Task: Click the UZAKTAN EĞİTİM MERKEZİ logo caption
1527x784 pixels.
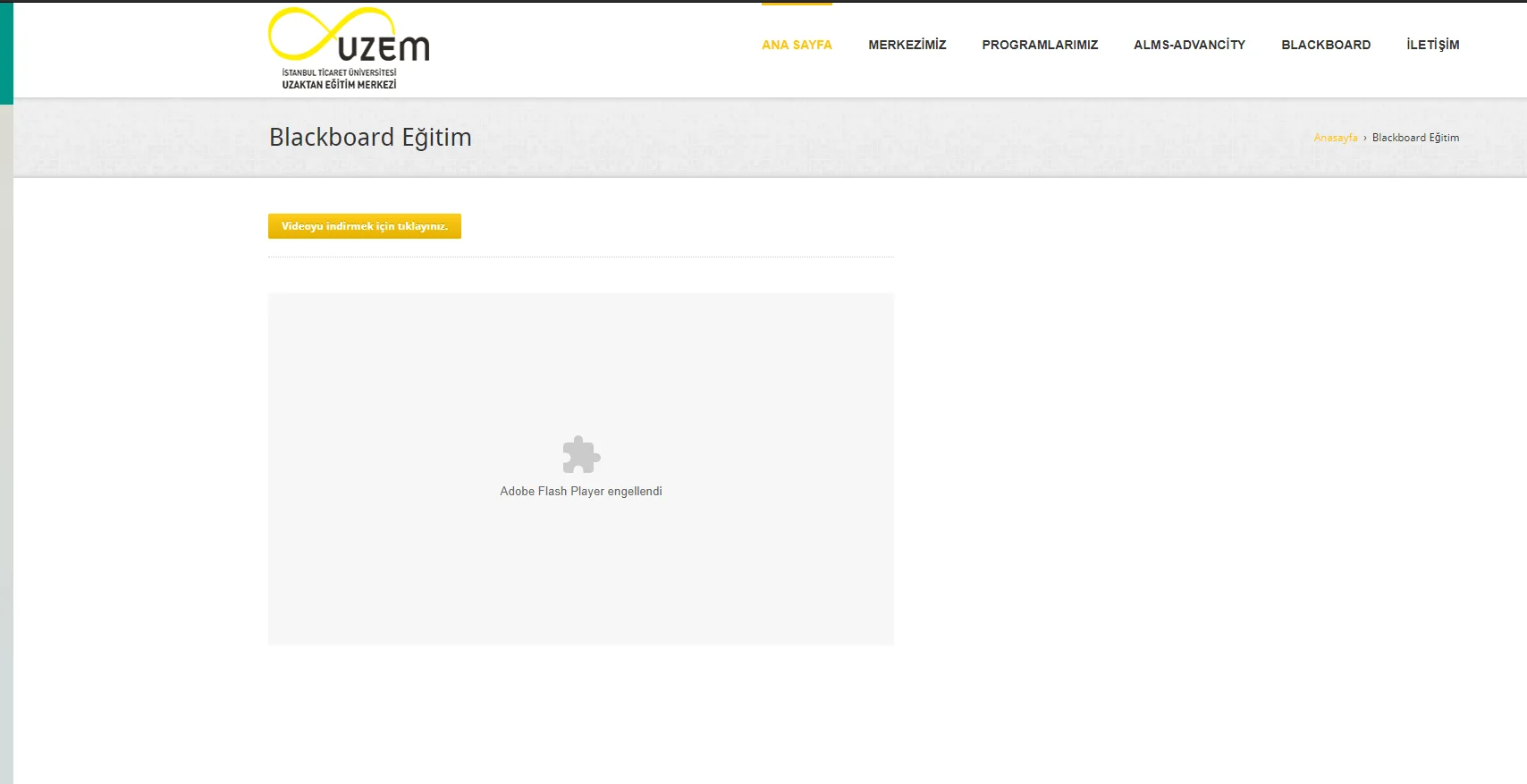Action: (x=339, y=85)
